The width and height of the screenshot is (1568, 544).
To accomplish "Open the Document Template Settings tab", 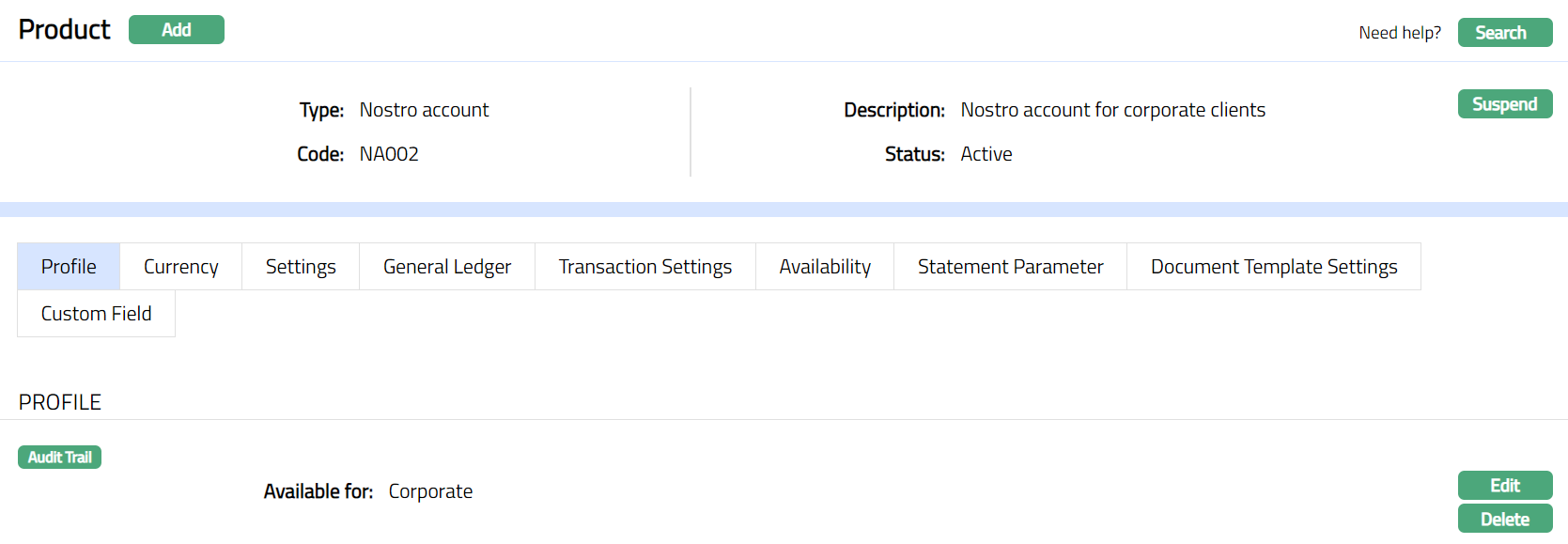I will pos(1273,267).
